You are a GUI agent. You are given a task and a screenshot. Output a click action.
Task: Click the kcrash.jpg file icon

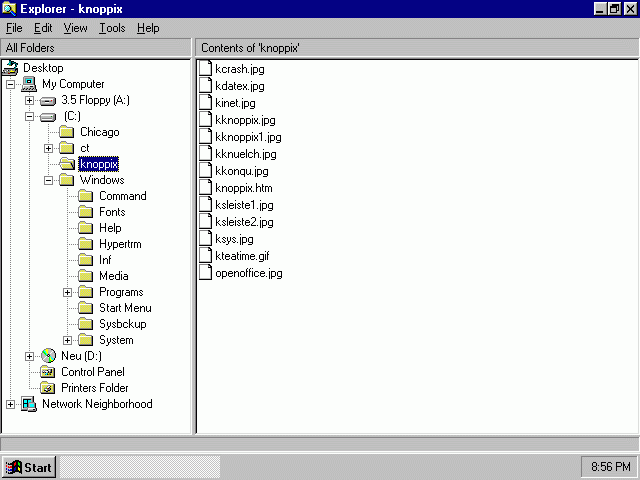click(x=205, y=68)
